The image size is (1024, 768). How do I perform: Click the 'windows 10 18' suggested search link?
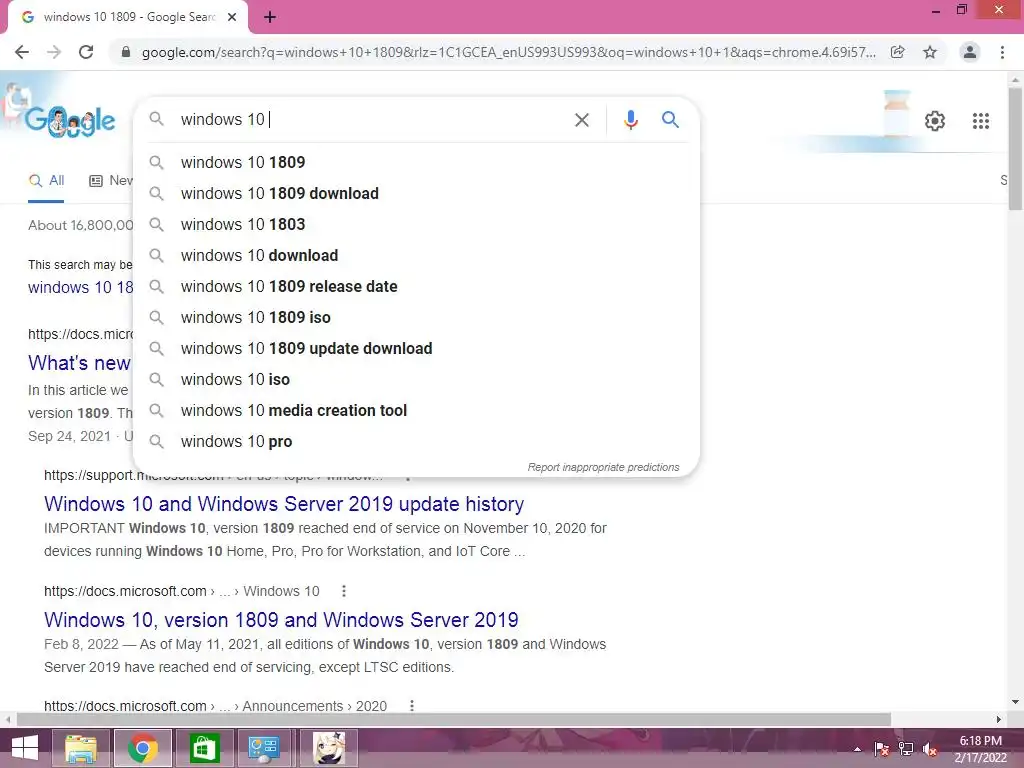(80, 287)
